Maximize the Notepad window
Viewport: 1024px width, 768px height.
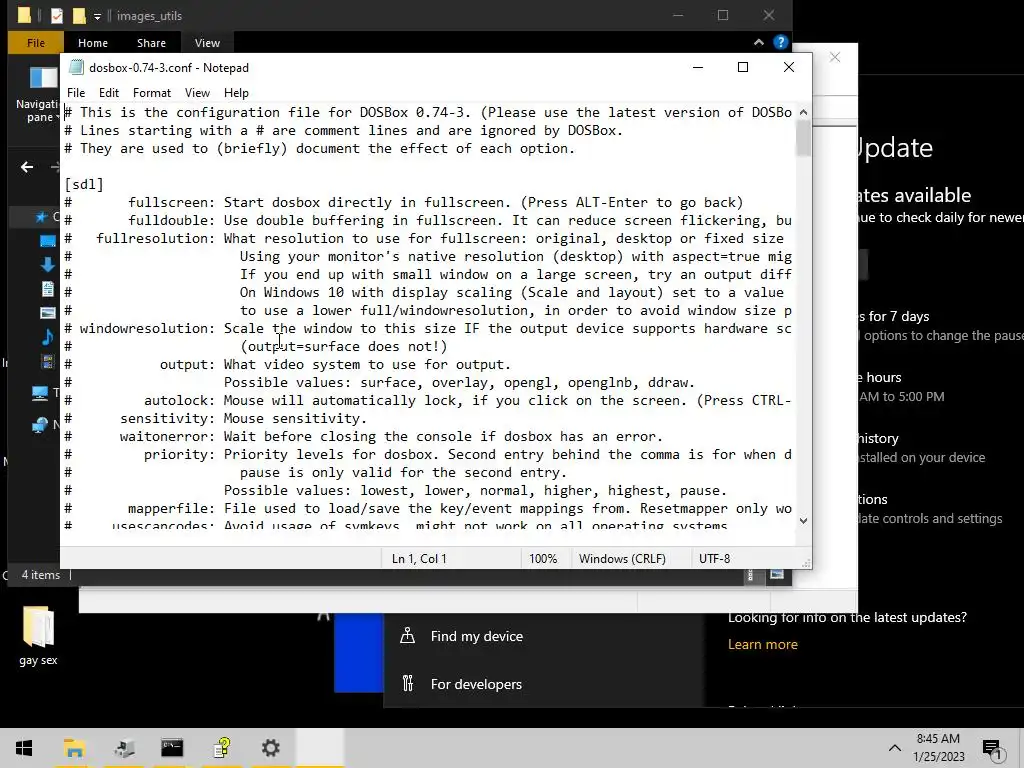coord(743,67)
